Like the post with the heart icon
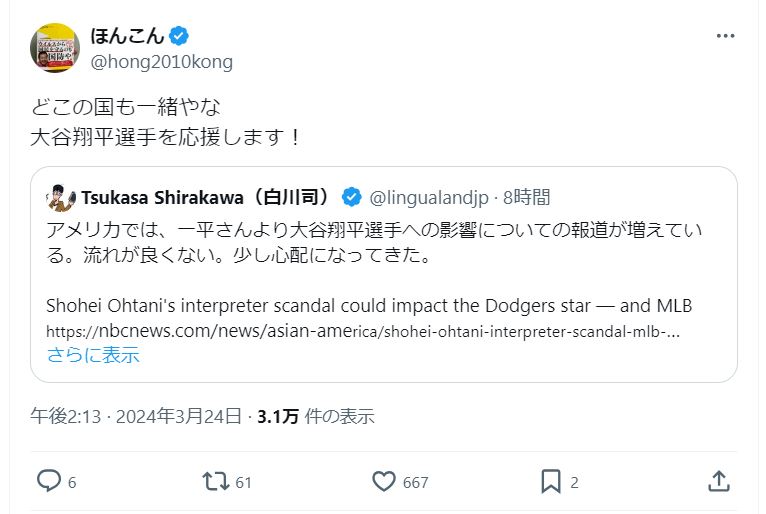The width and height of the screenshot is (766, 514). 384,481
